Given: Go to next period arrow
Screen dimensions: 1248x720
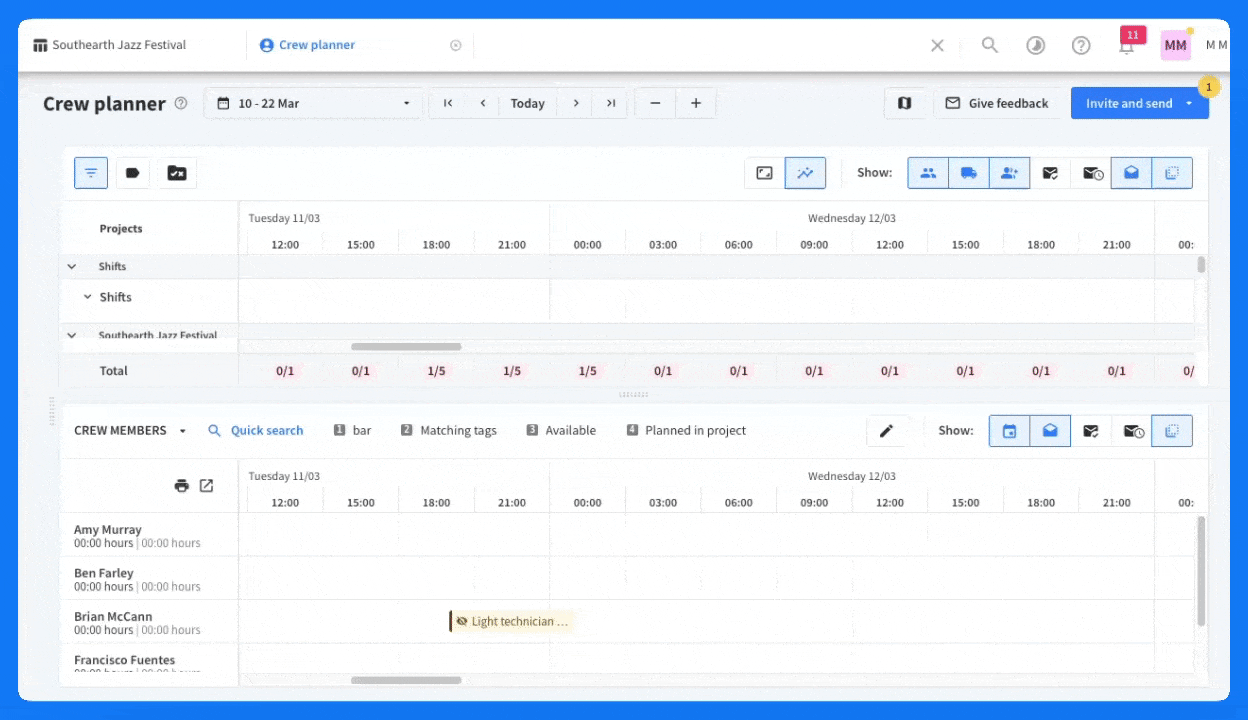Looking at the screenshot, I should [576, 103].
